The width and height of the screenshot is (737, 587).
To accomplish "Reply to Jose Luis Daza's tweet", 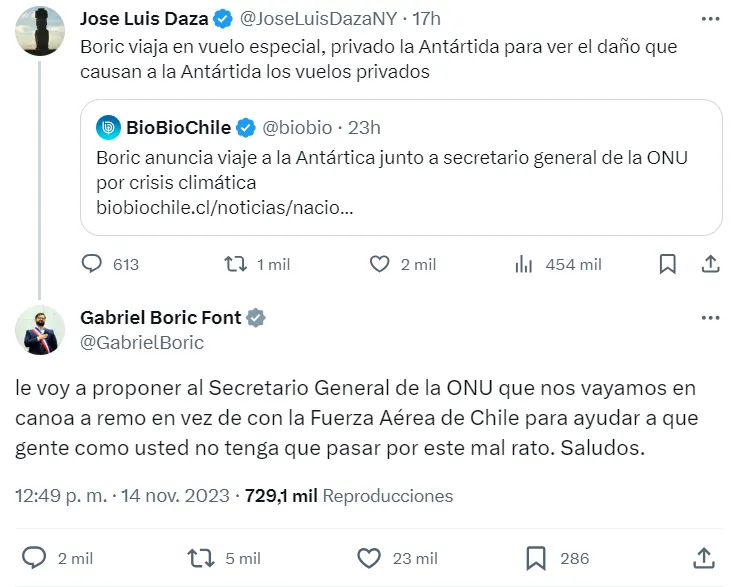I will click(x=92, y=264).
